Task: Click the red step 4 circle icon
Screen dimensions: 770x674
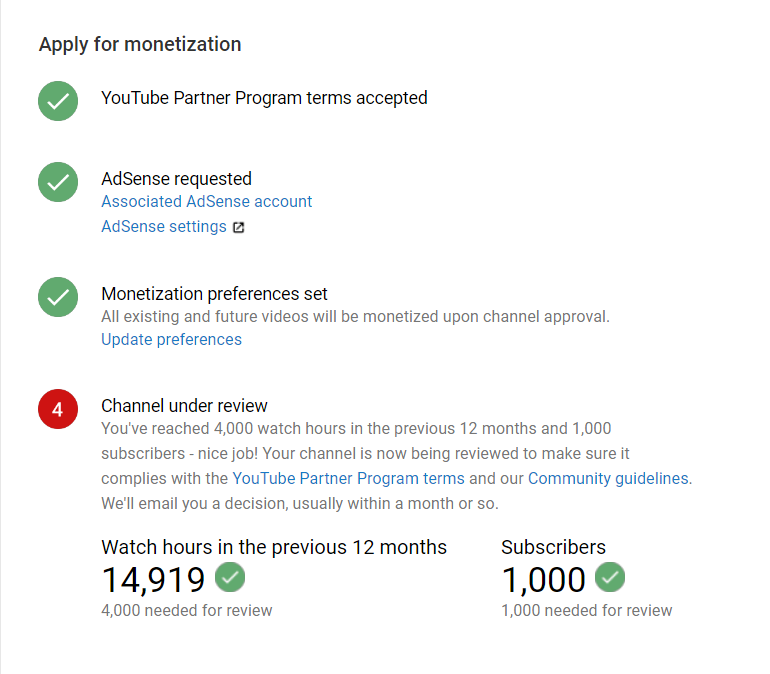Action: 58,409
